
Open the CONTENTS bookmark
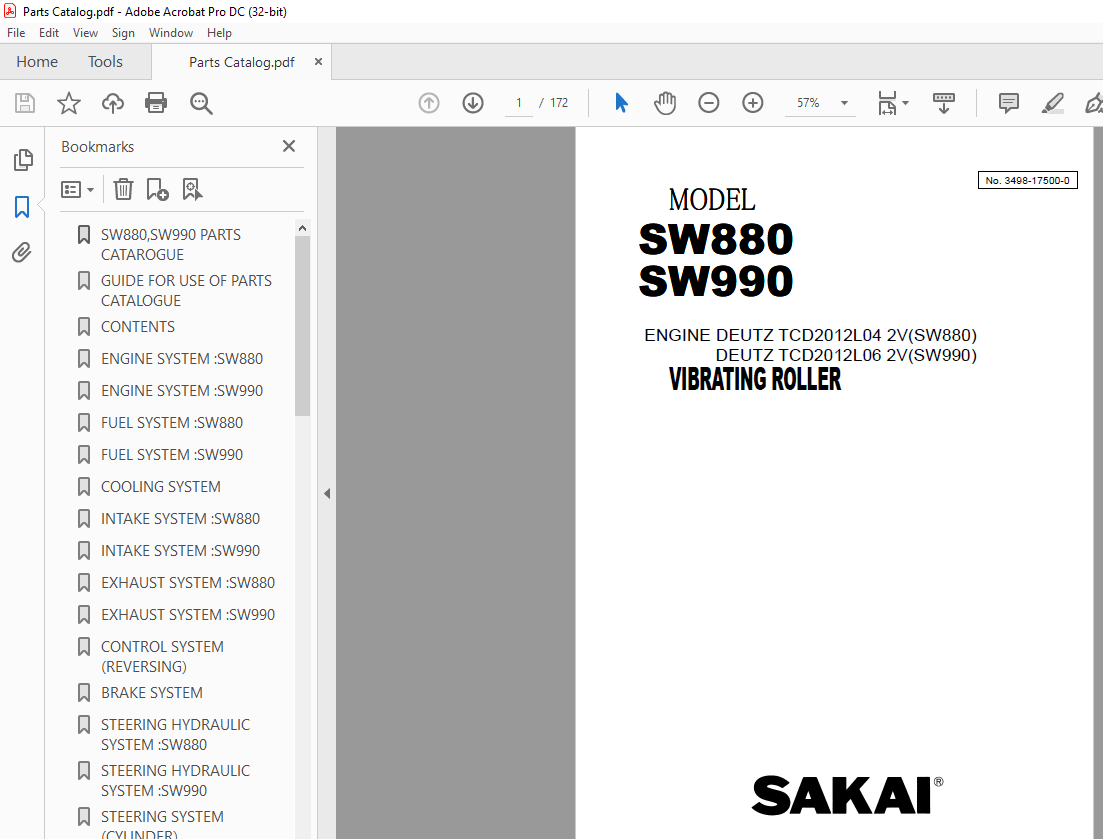click(138, 327)
